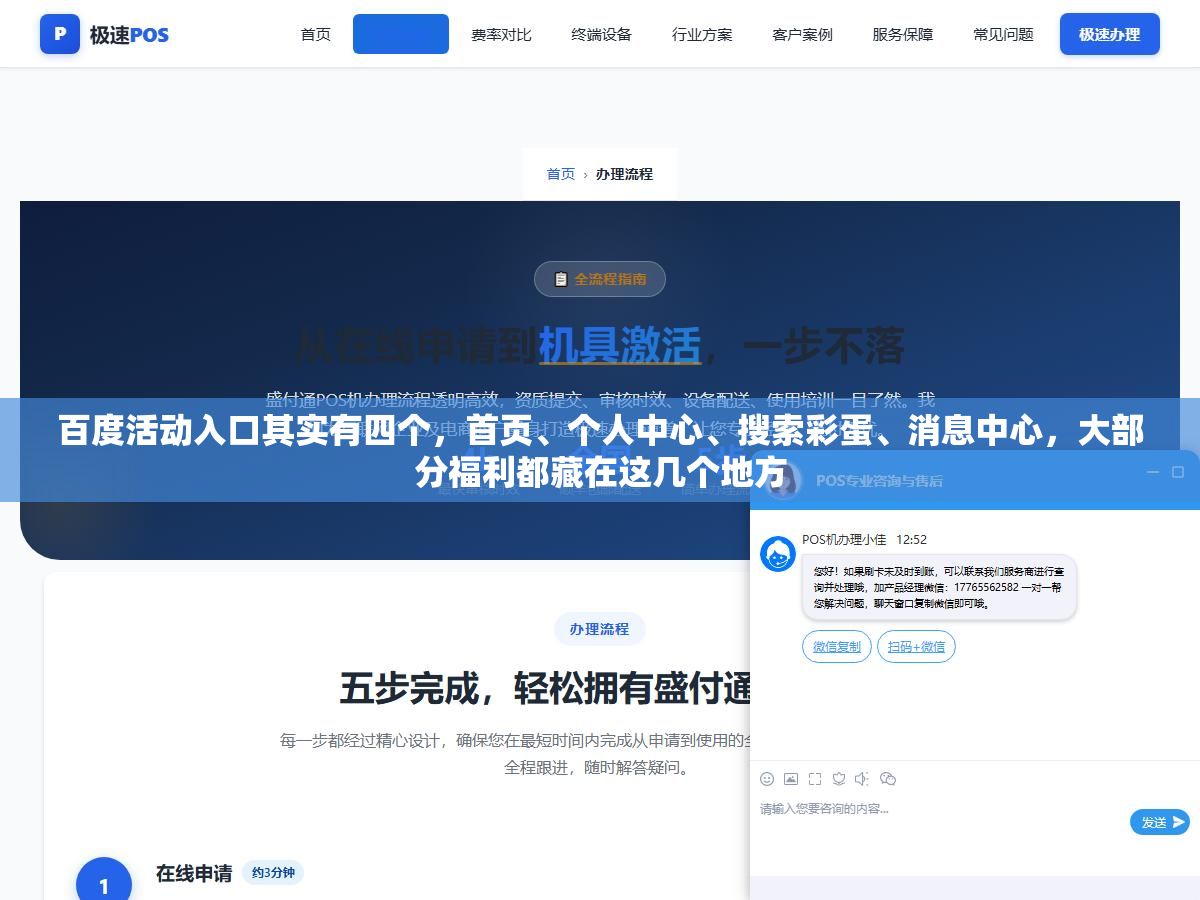
Task: Click the 全流程指南 badge
Action: [600, 279]
